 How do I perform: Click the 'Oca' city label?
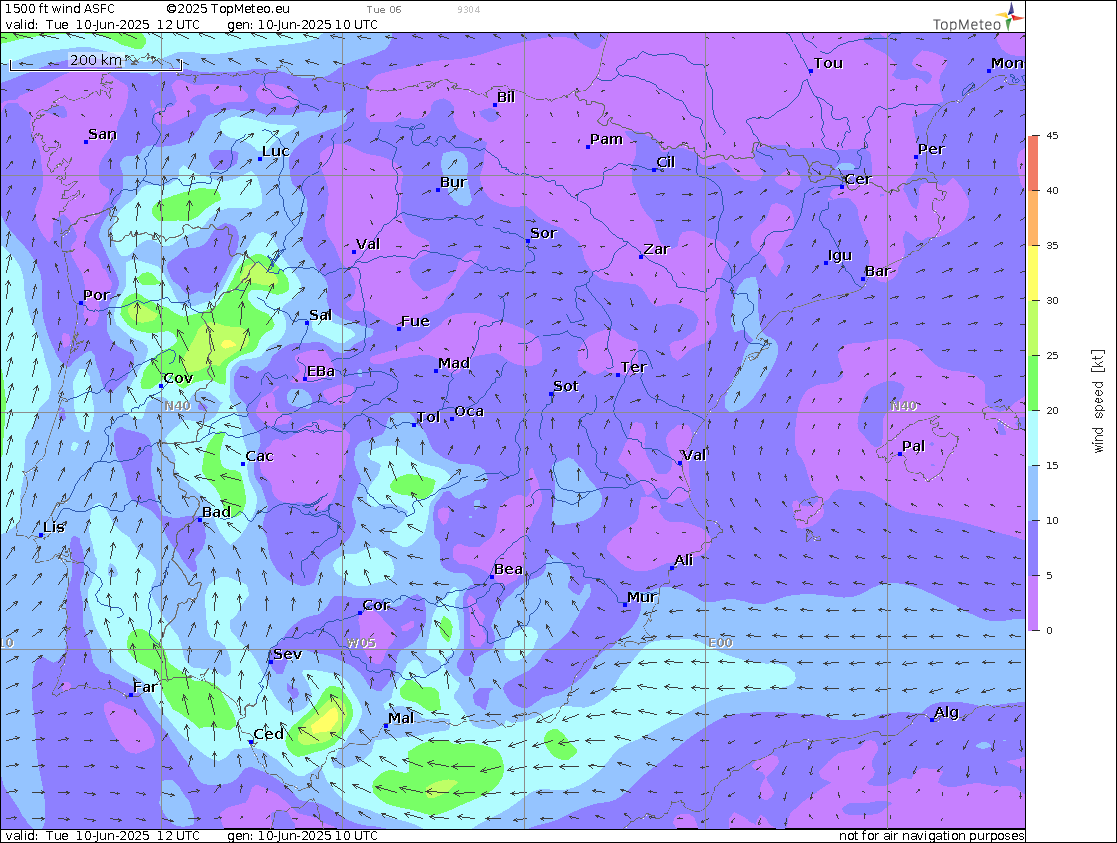click(x=469, y=411)
